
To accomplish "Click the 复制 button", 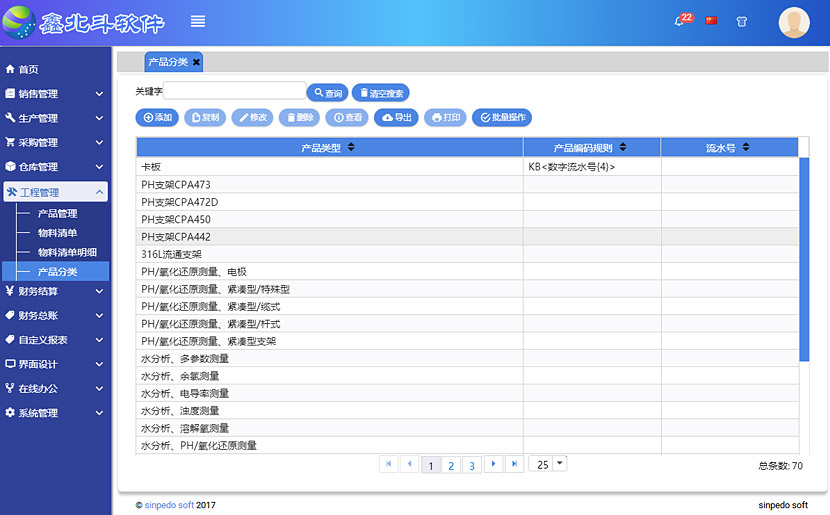I will pyautogui.click(x=205, y=118).
